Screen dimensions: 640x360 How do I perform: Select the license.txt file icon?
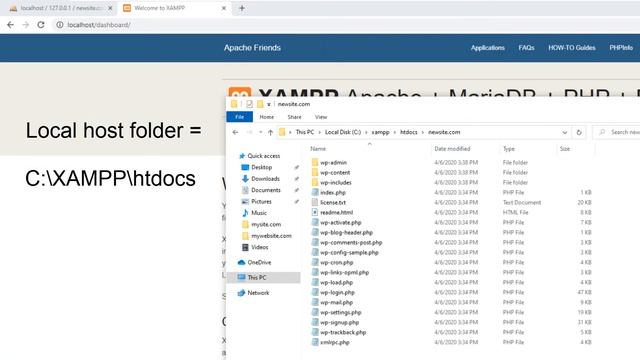coord(315,202)
